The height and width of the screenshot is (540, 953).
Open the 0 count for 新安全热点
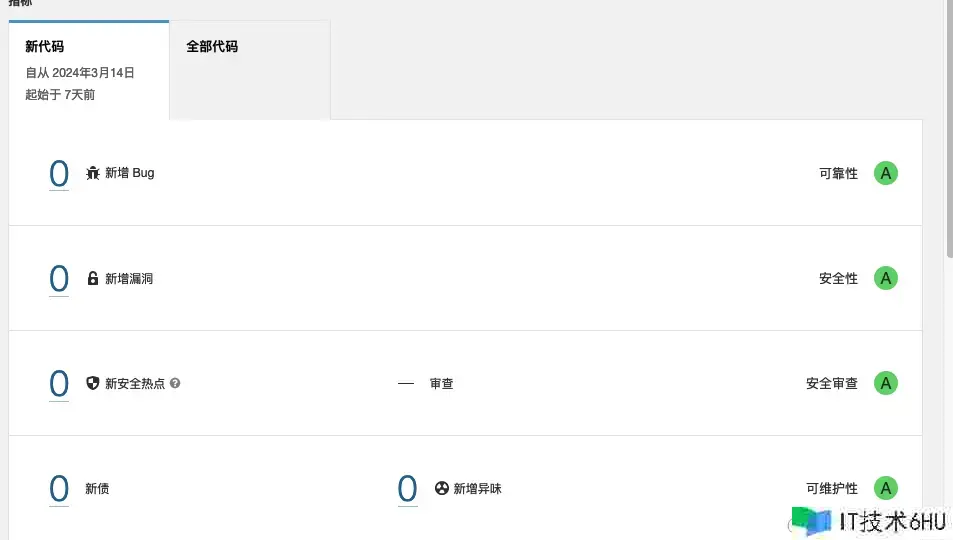tap(59, 384)
